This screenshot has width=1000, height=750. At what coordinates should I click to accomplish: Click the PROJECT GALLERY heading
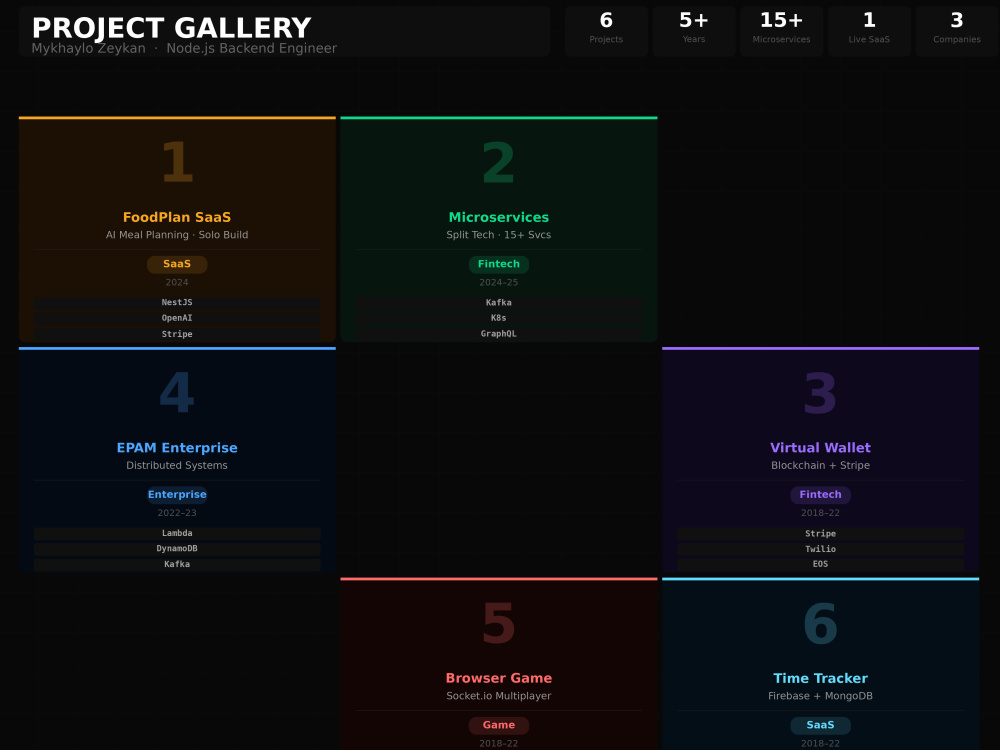click(x=172, y=28)
